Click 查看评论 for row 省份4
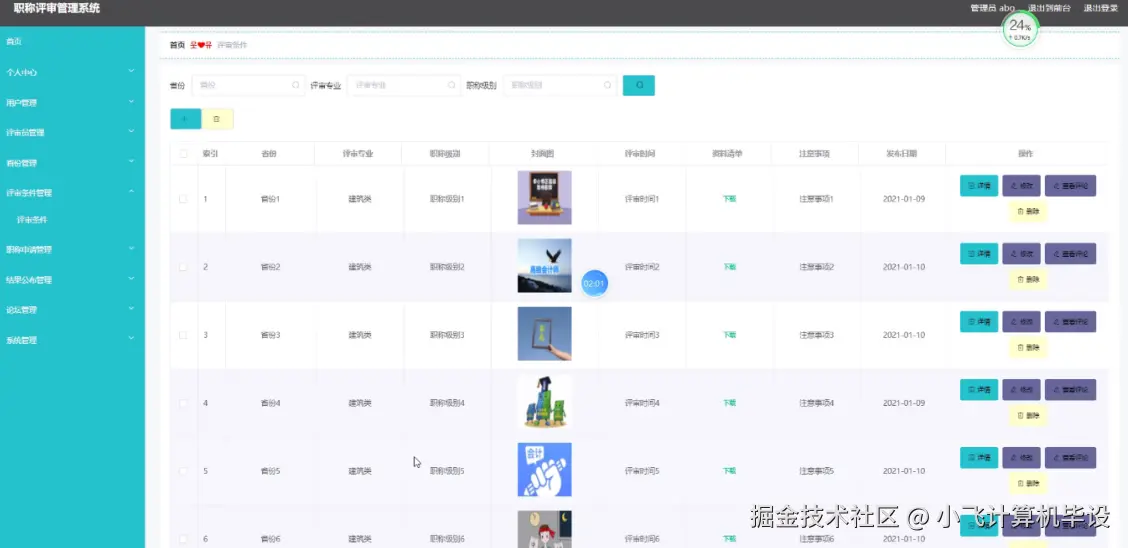The image size is (1128, 548). point(1070,390)
